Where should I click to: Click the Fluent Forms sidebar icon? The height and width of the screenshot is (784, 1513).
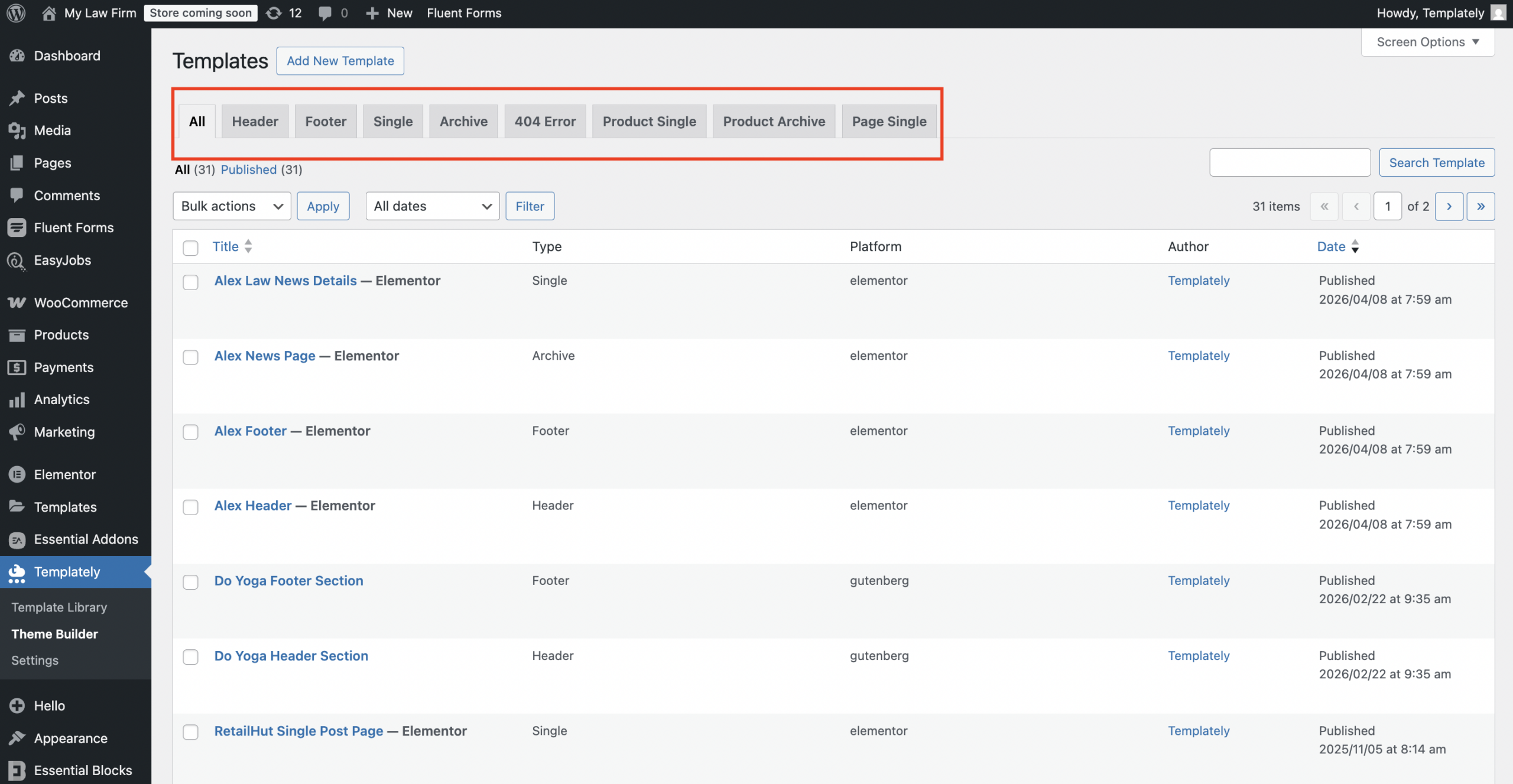pos(17,227)
